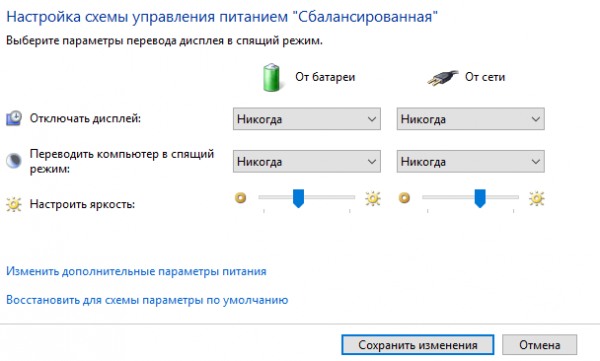Open the display-off dropdown for battery
The width and height of the screenshot is (600, 361).
click(x=307, y=119)
